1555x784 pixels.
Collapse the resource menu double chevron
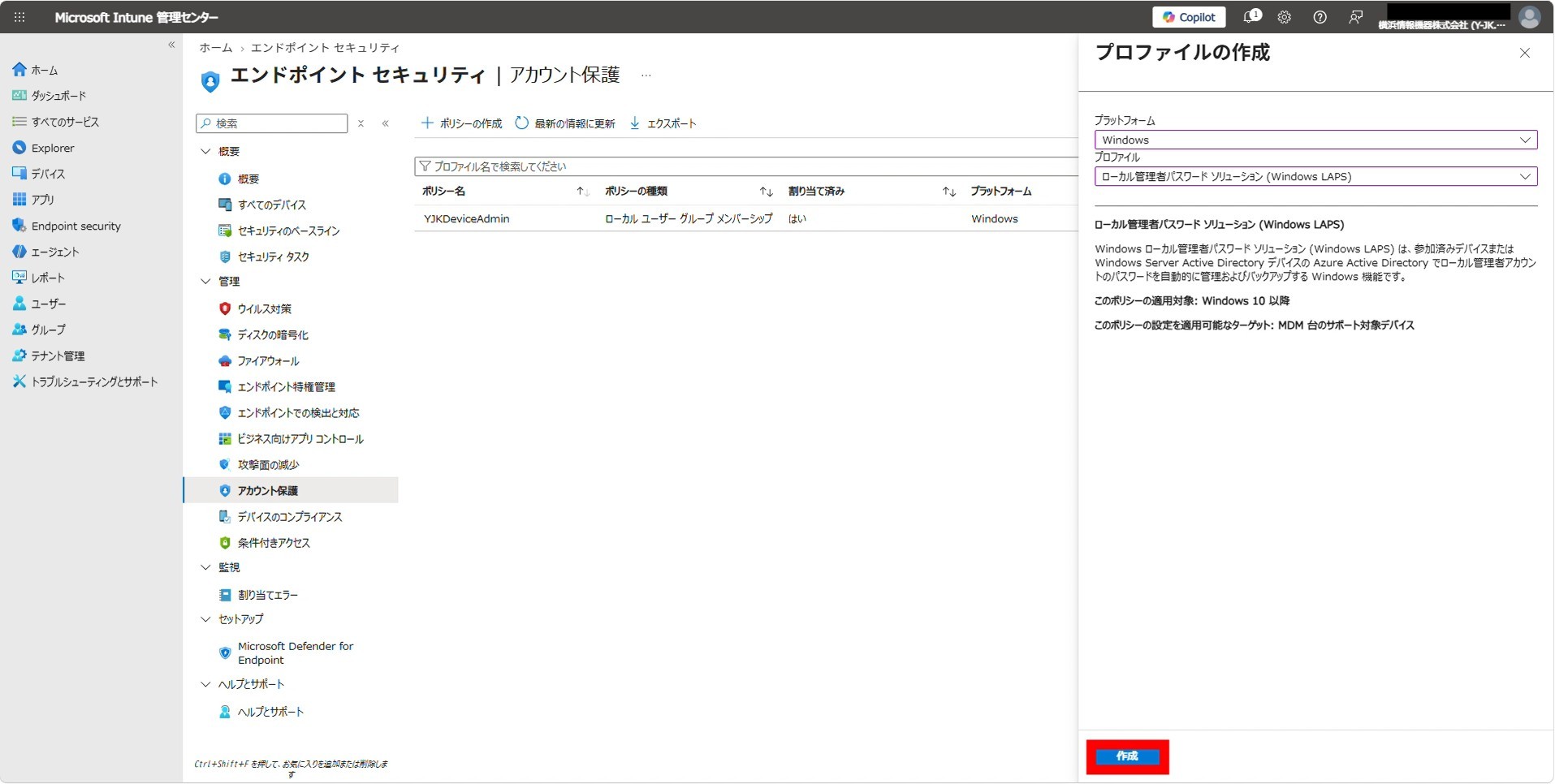(385, 123)
